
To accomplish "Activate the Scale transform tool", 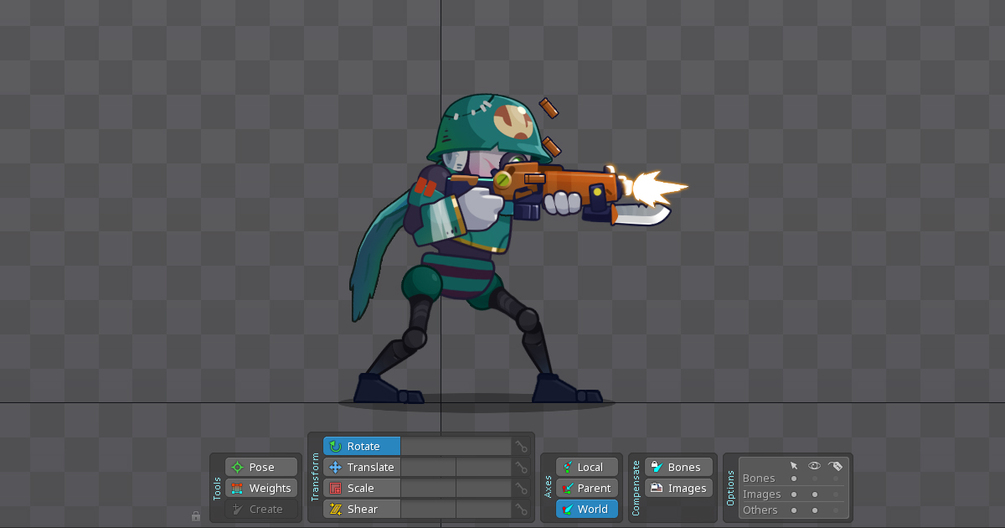I will tap(361, 488).
